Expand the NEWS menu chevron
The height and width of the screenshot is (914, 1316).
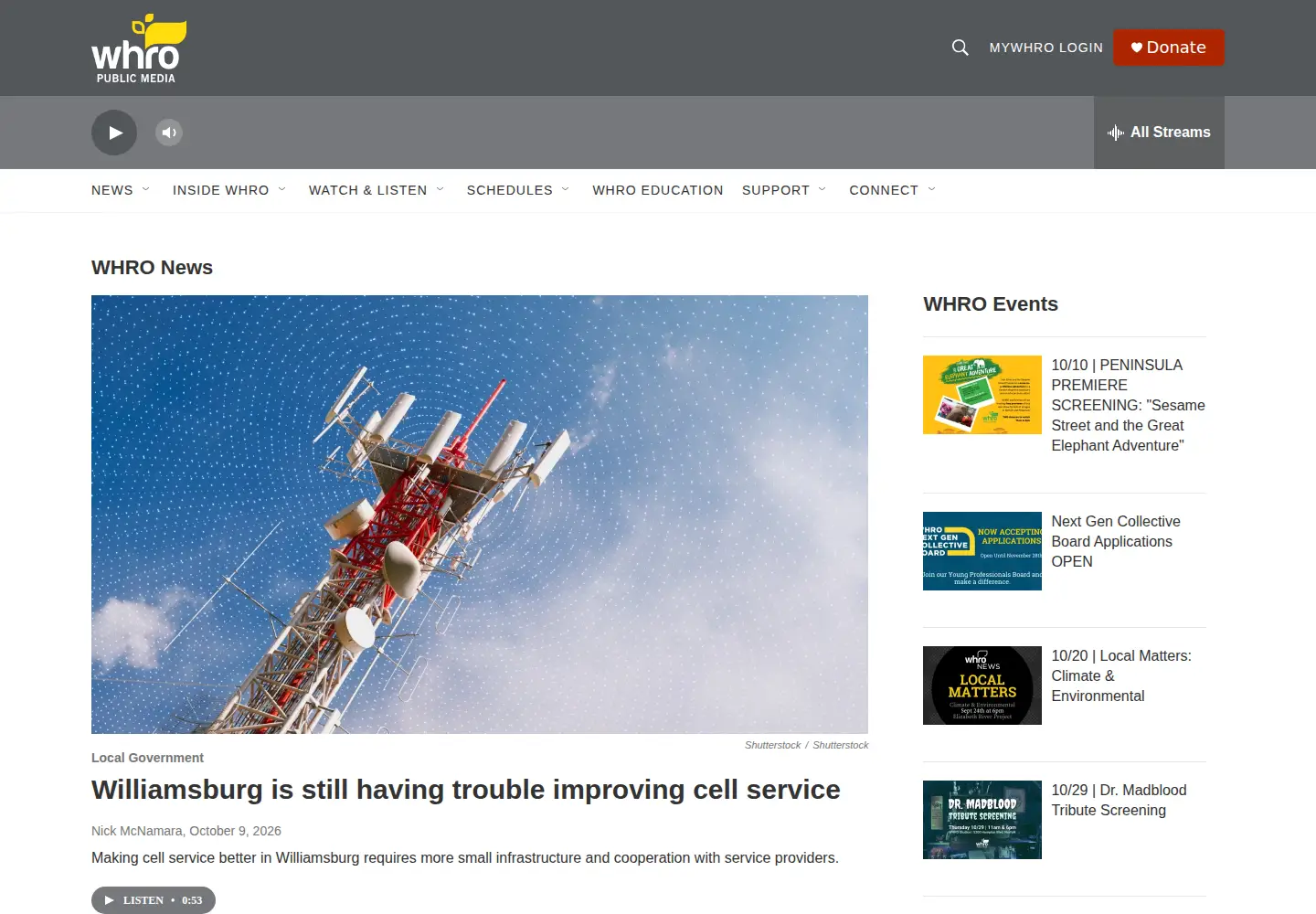[x=146, y=189]
